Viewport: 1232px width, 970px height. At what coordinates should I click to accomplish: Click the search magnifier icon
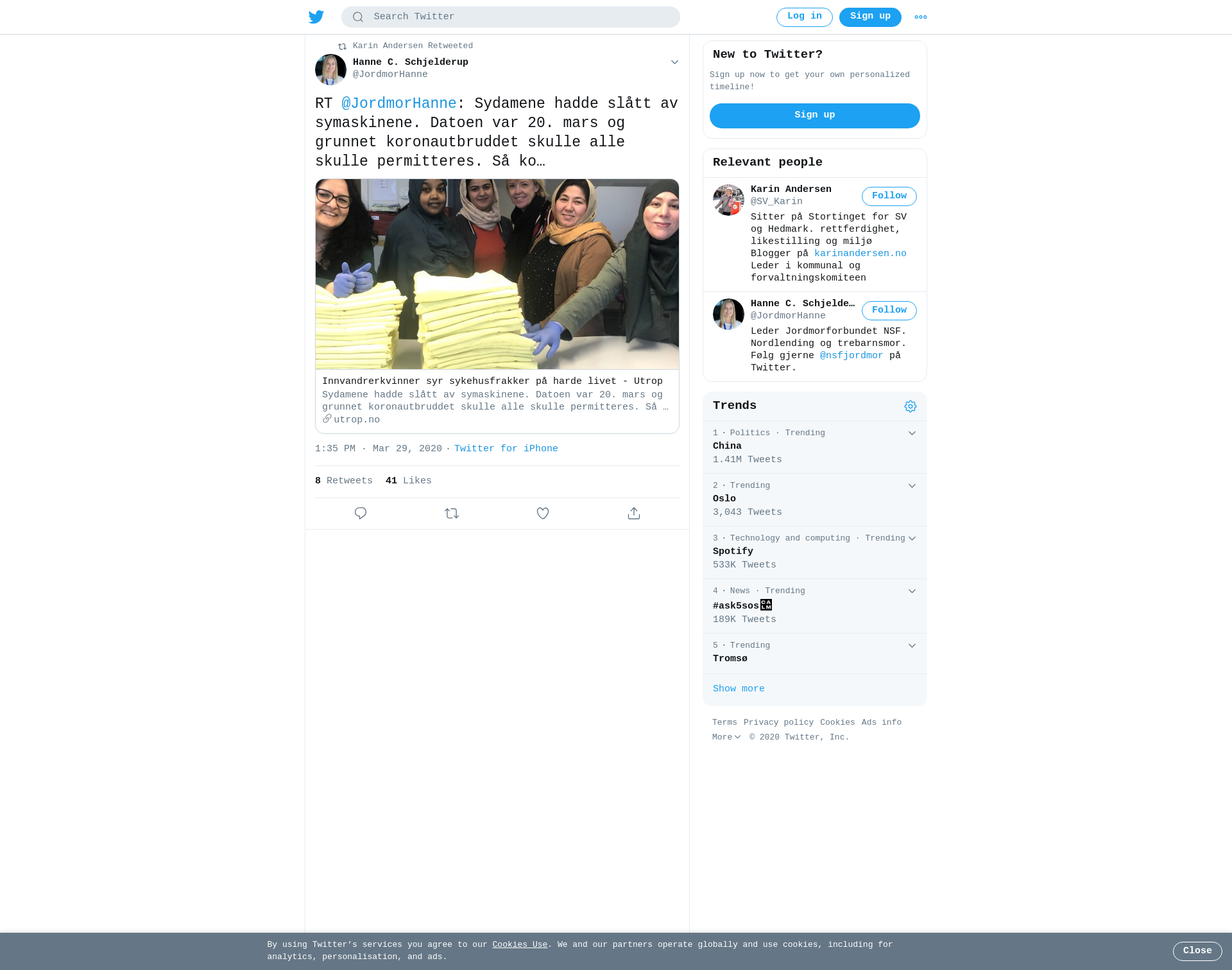(358, 17)
